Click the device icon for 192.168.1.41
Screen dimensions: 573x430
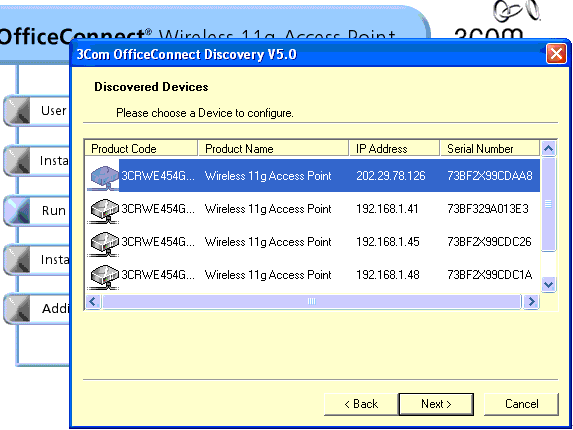105,211
